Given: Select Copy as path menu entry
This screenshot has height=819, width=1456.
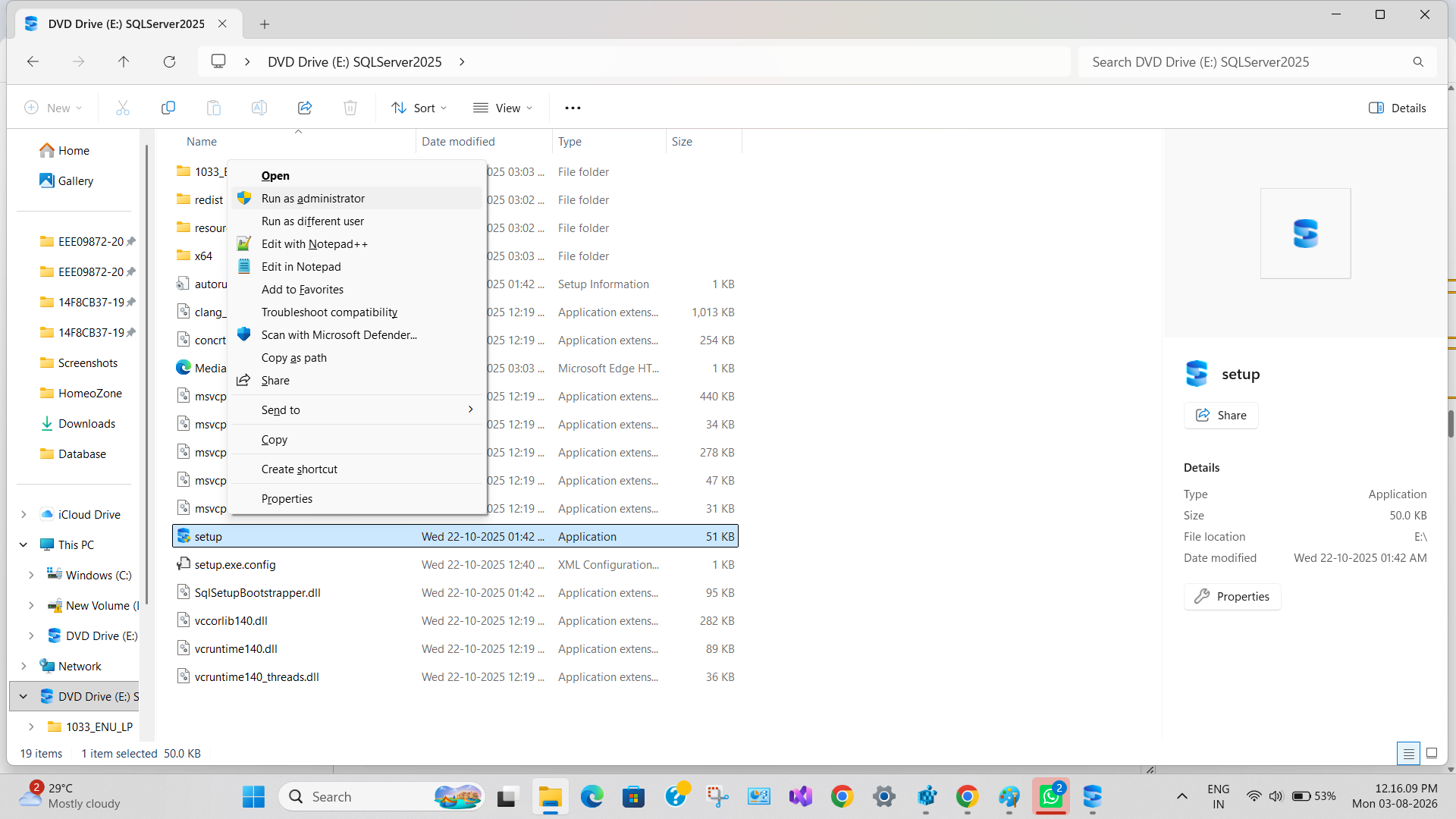Looking at the screenshot, I should (x=357, y=357).
